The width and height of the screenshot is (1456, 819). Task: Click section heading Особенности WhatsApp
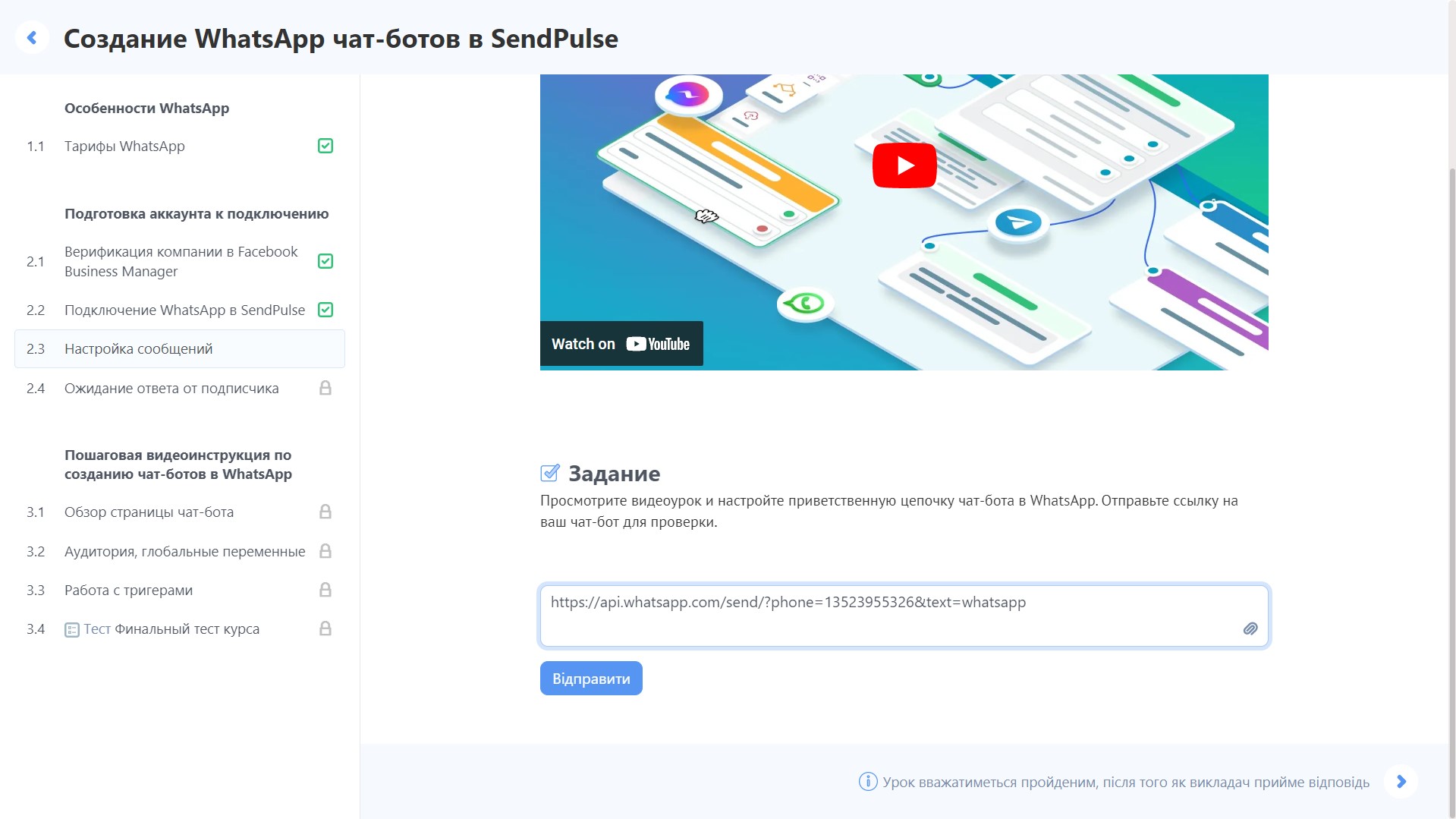pos(147,109)
